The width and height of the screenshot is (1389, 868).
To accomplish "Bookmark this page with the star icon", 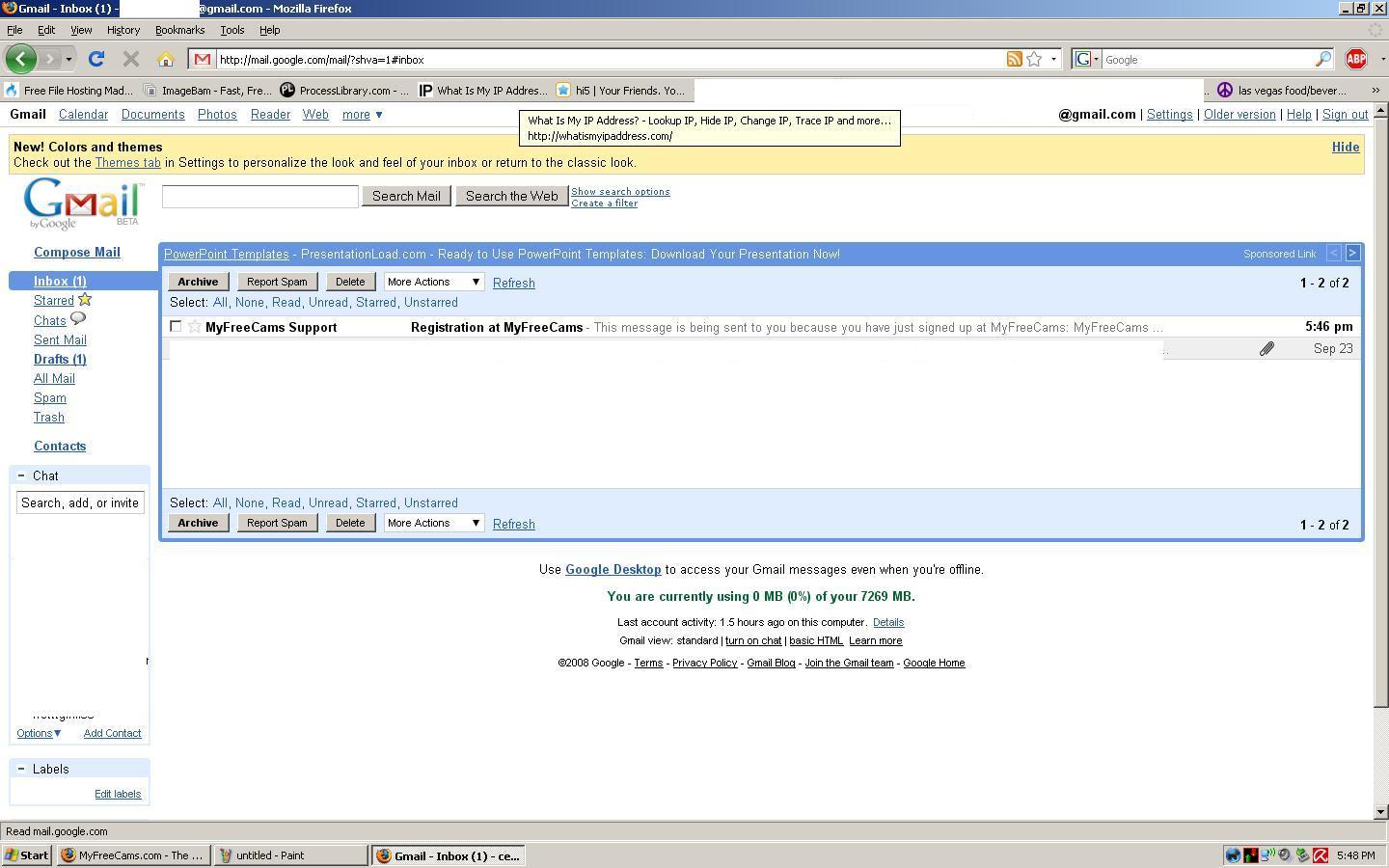I will click(x=1034, y=59).
